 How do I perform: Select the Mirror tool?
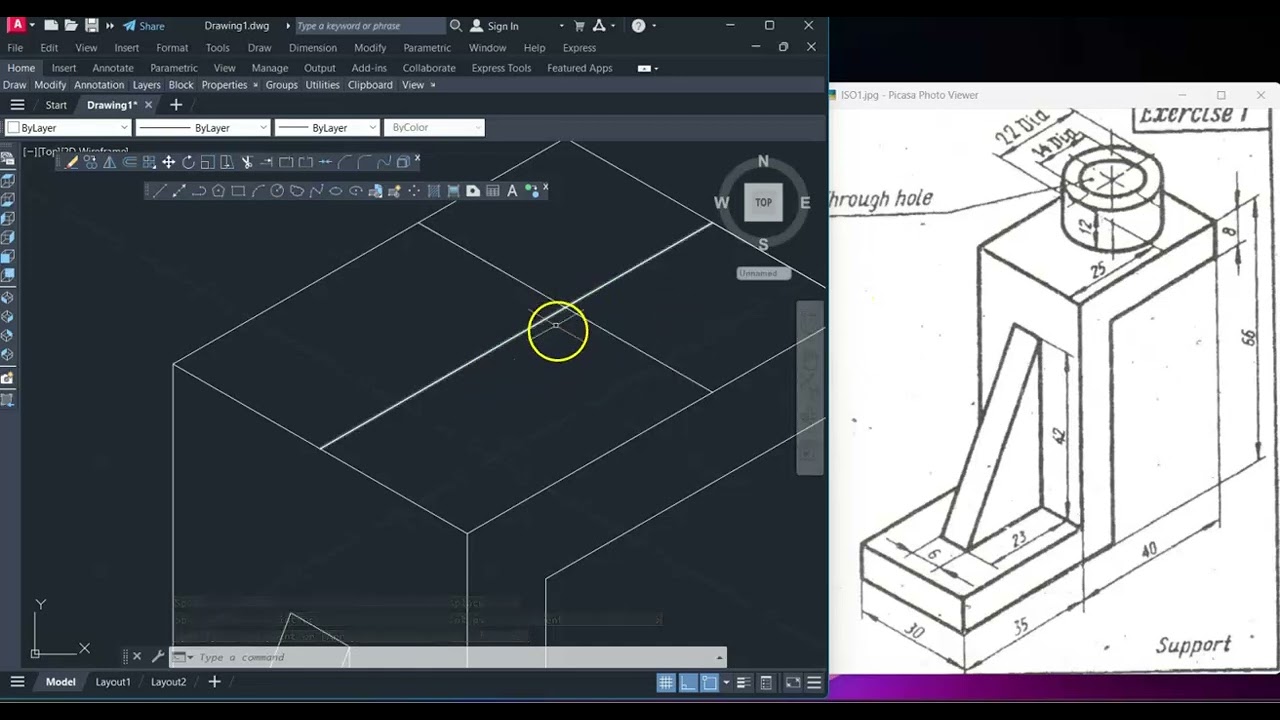point(110,162)
